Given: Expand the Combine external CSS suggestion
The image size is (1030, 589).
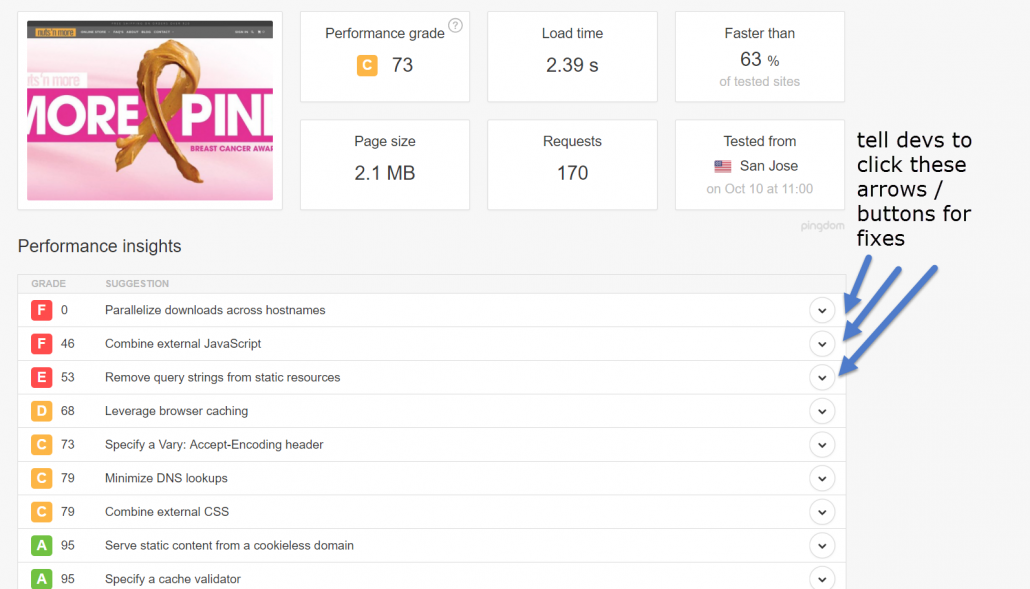Looking at the screenshot, I should coord(822,512).
